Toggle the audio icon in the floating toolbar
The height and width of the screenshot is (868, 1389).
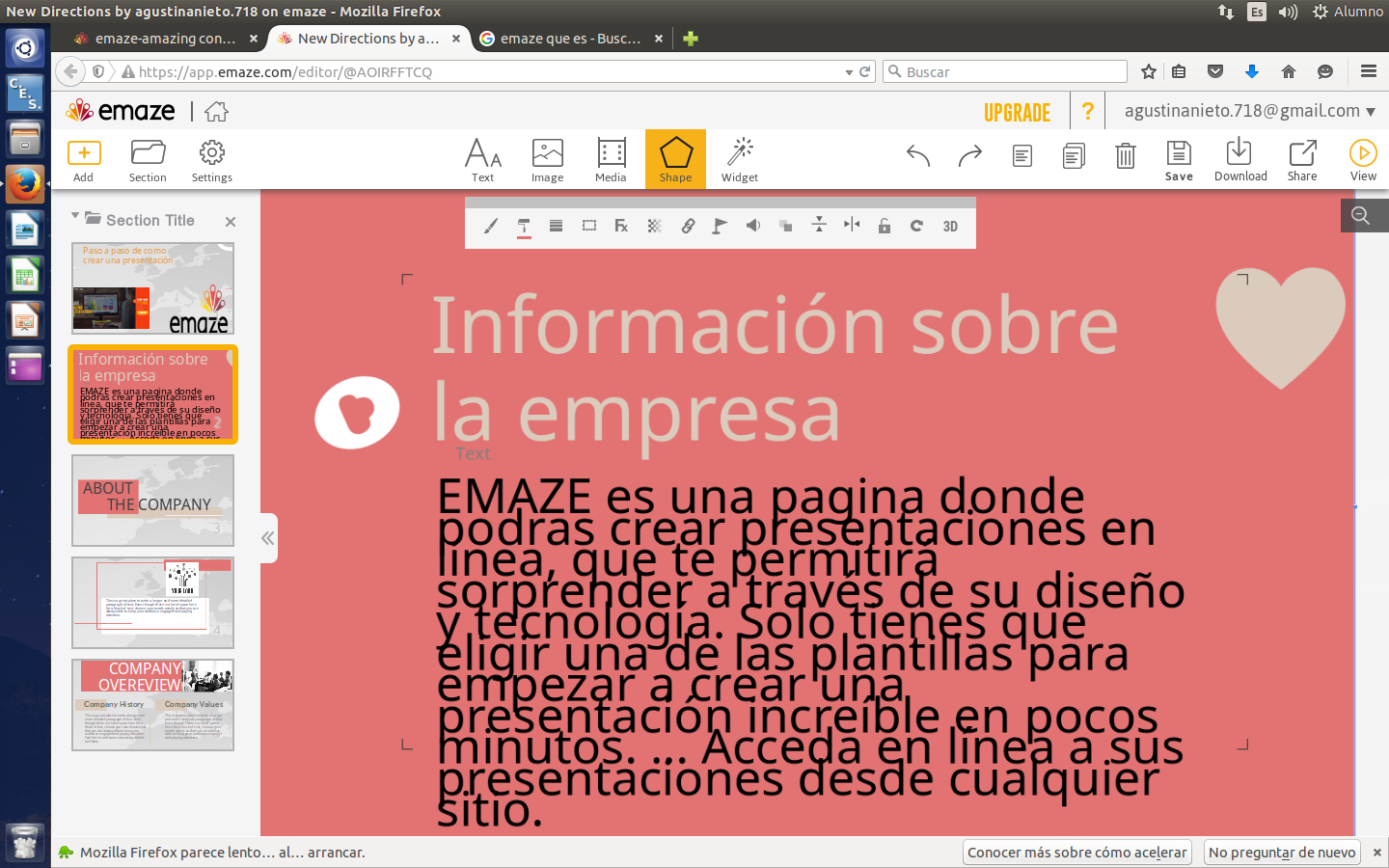pos(752,226)
